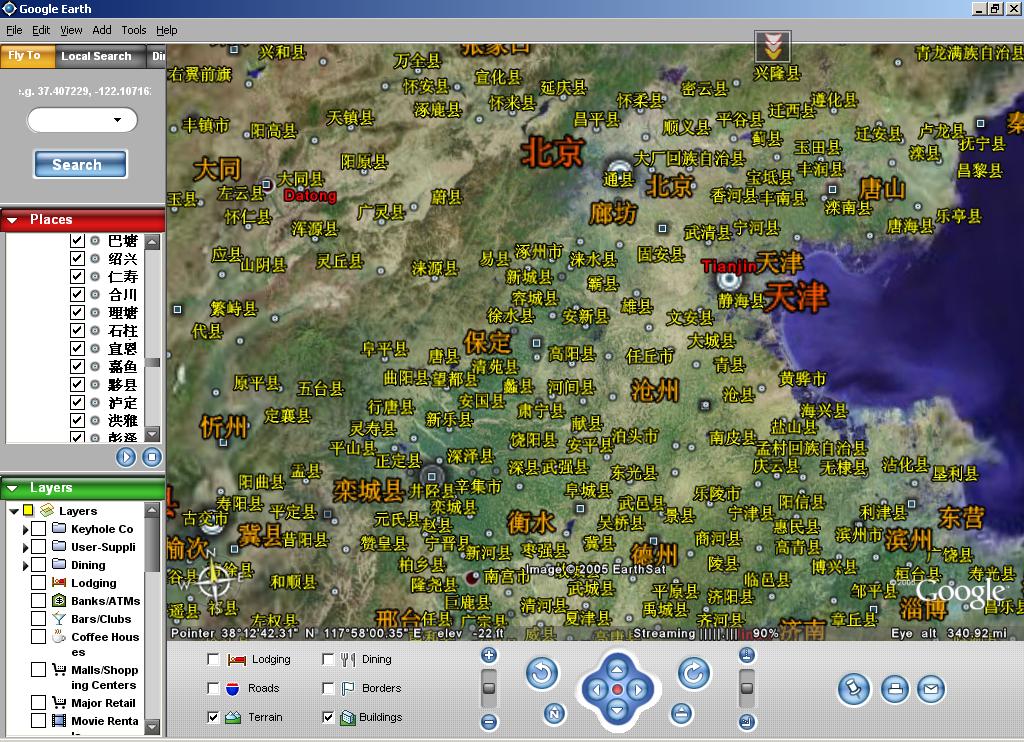Screen dimensions: 1024x742
Task: Click the rotate counterclockwise button
Action: pos(542,673)
